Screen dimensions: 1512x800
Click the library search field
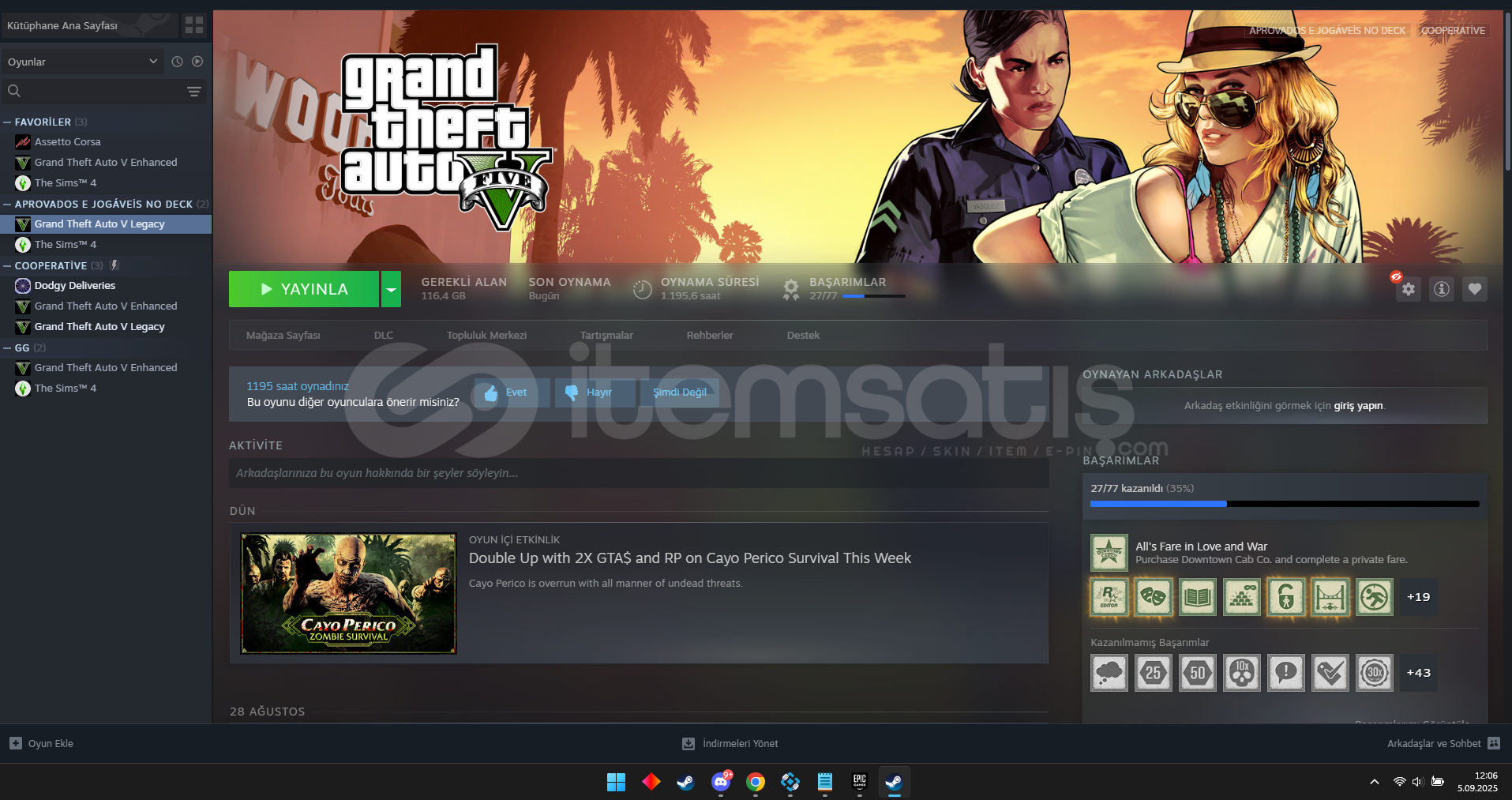coord(103,91)
